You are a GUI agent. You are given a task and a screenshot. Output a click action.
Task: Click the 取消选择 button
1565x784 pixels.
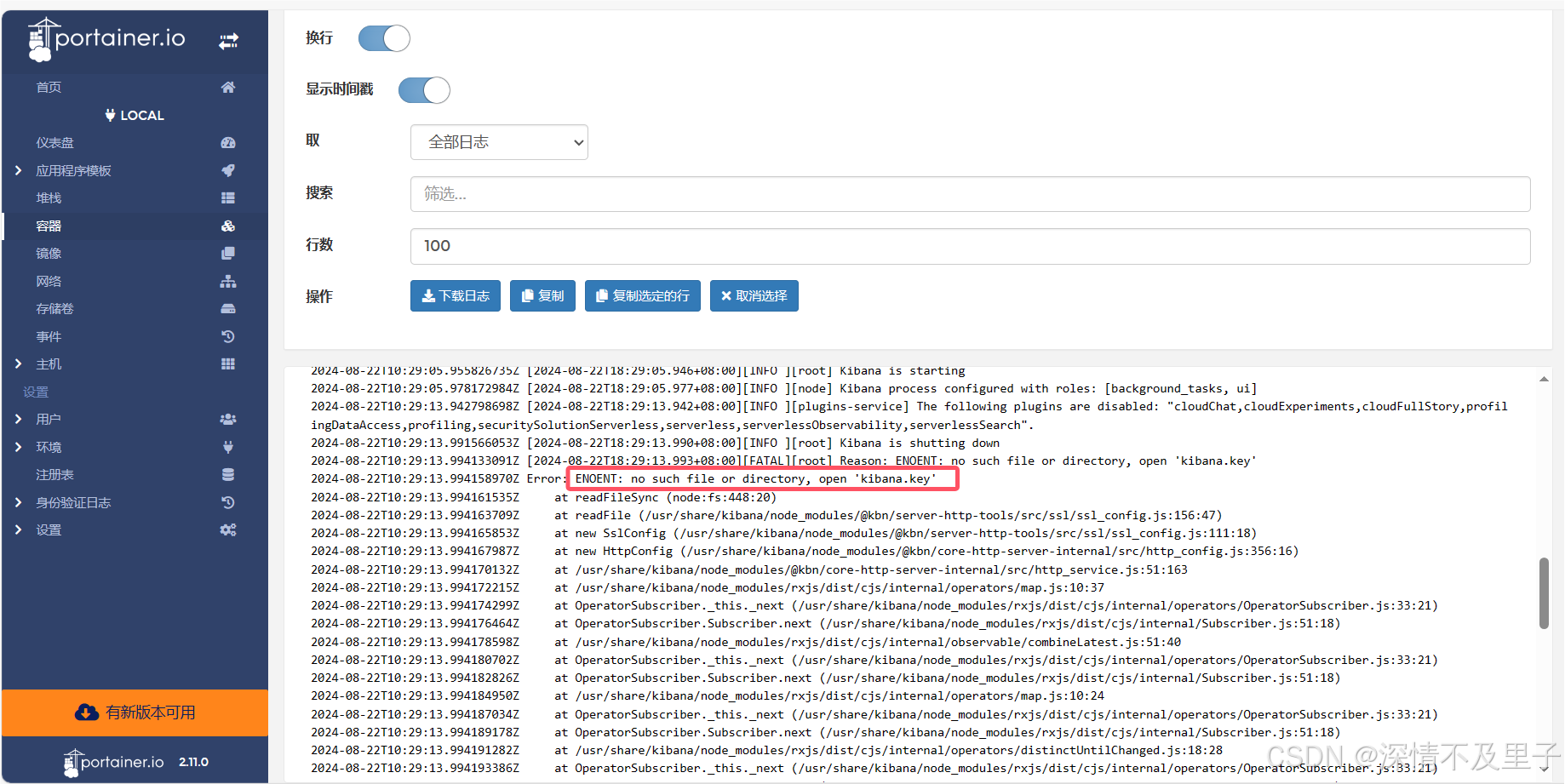754,295
